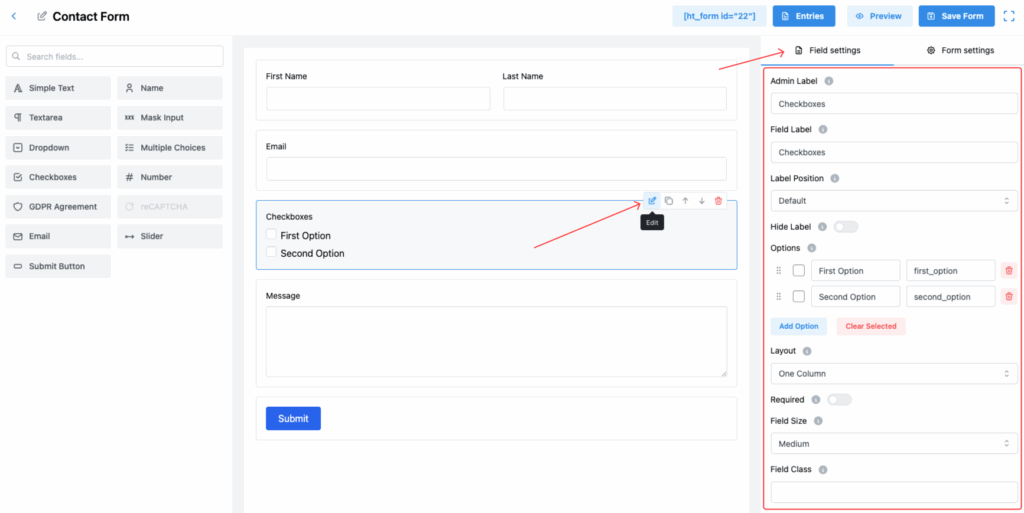Add a Mask Input field
The width and height of the screenshot is (1024, 513).
(x=170, y=118)
